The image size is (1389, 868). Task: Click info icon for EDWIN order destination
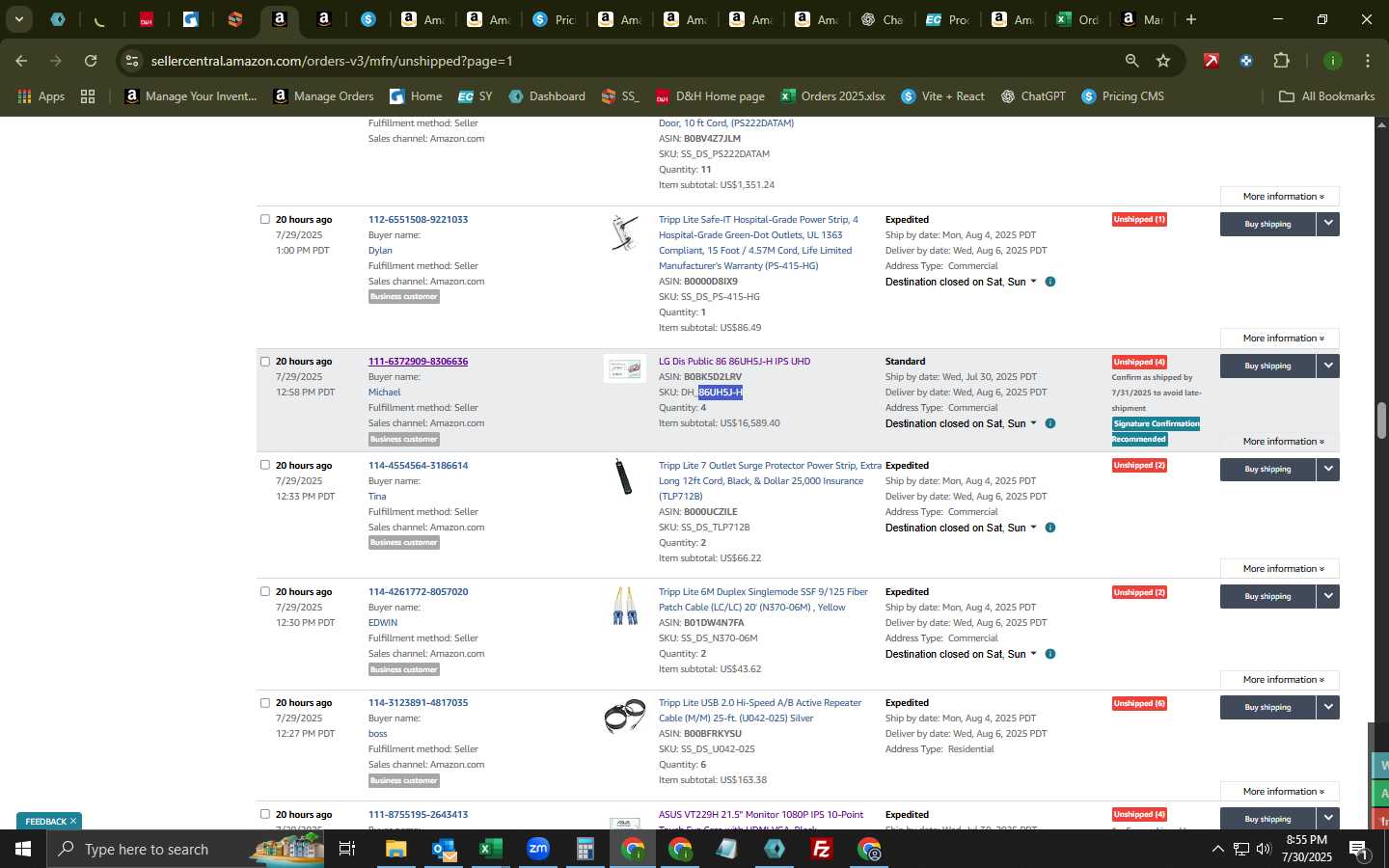click(x=1050, y=654)
